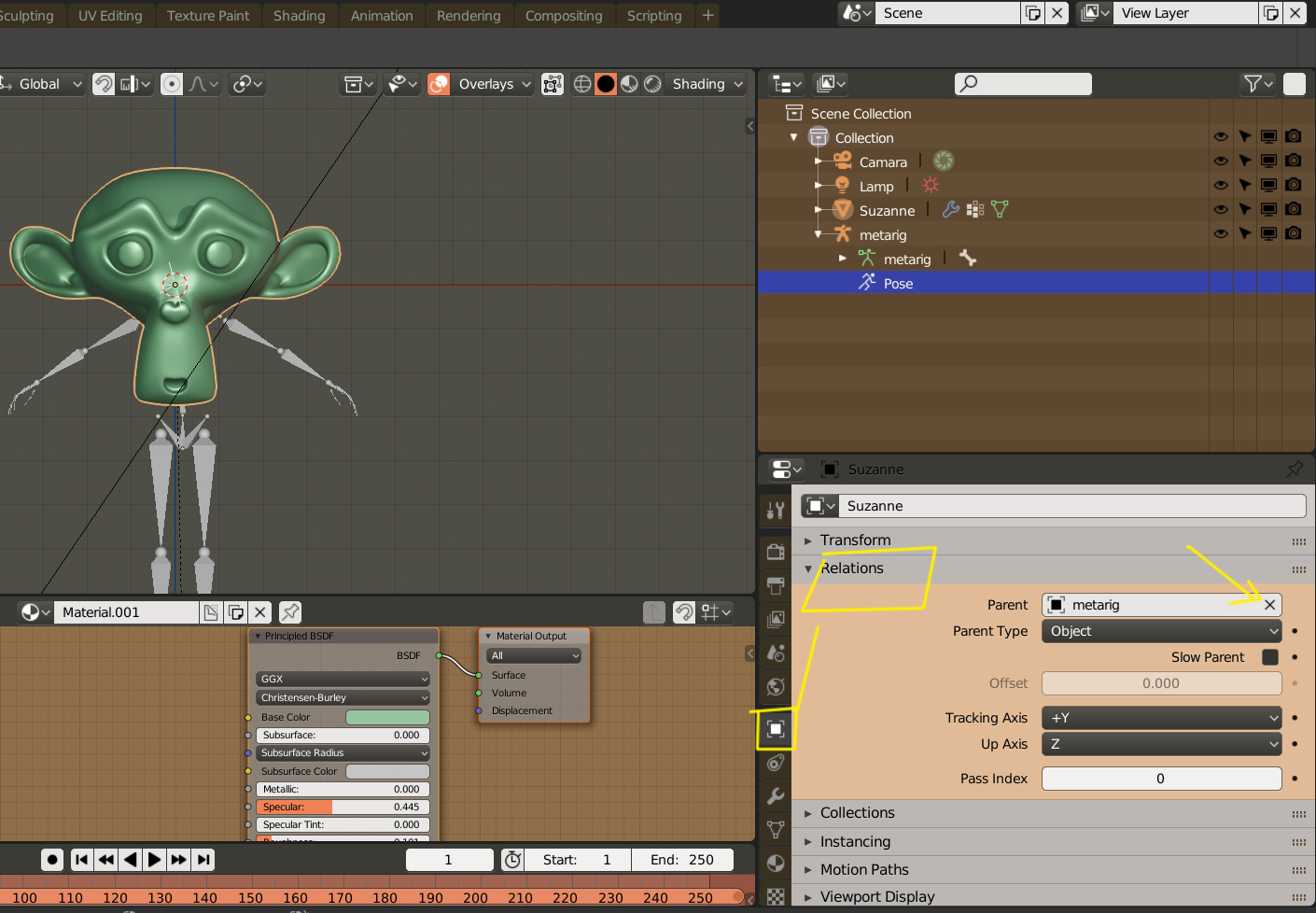Open the Tracking Axis dropdown

[1161, 718]
